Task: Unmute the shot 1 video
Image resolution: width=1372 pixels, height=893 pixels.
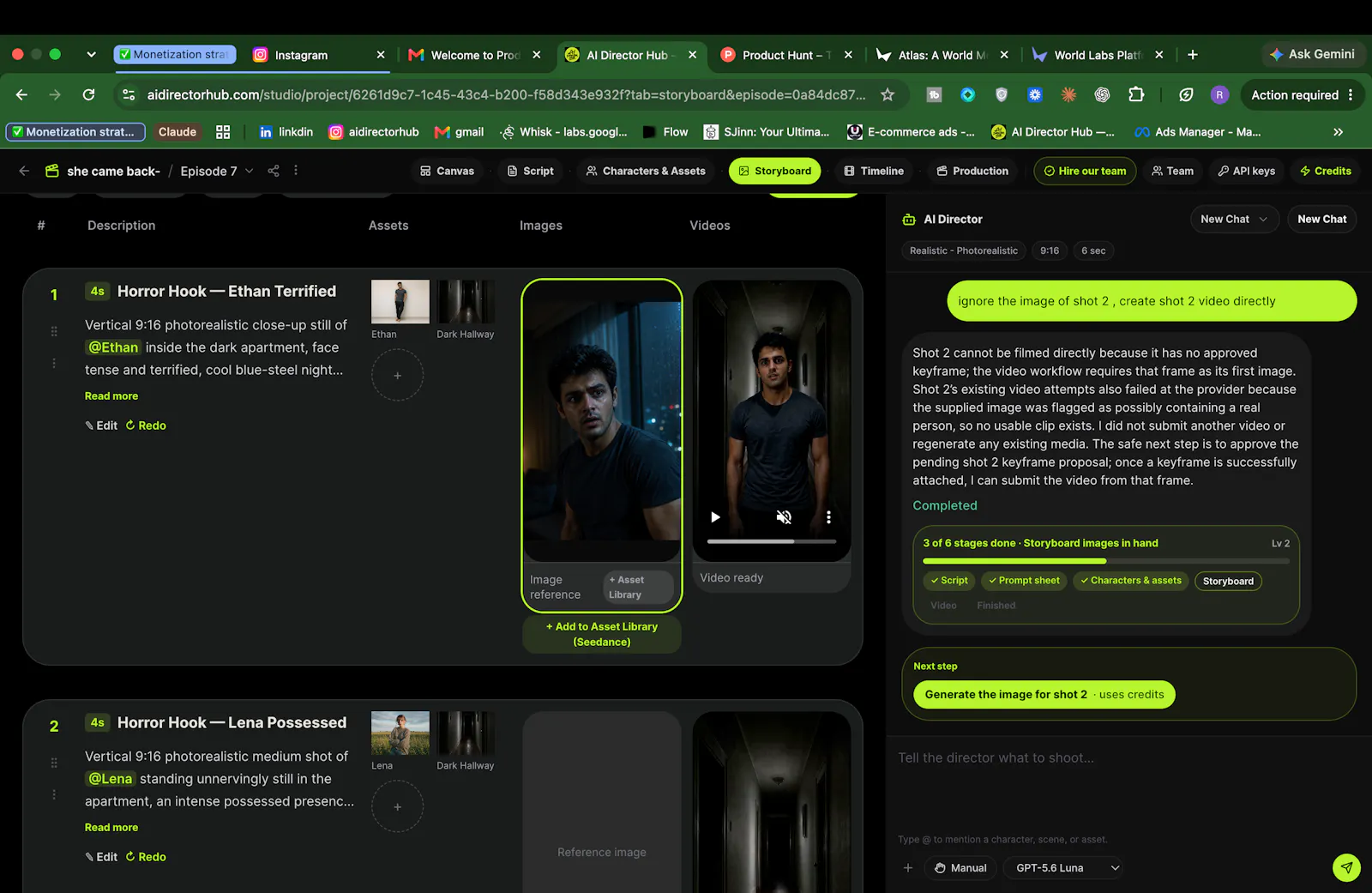Action: pos(784,517)
